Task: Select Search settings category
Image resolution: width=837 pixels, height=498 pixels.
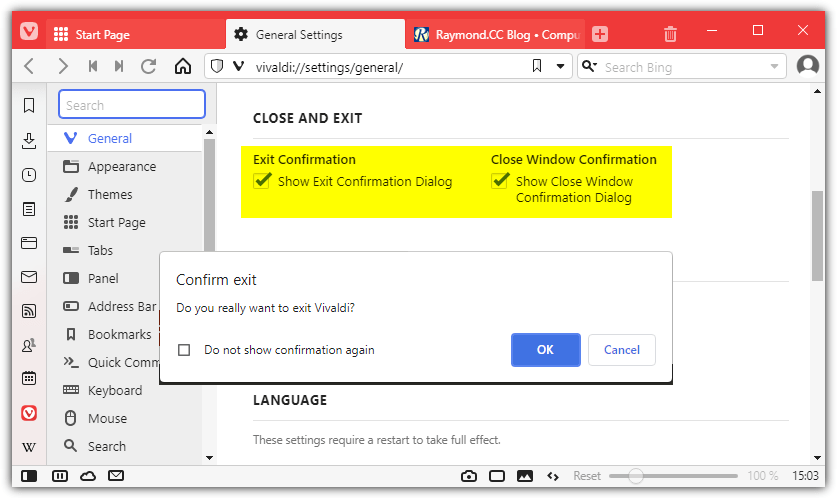Action: pyautogui.click(x=124, y=446)
